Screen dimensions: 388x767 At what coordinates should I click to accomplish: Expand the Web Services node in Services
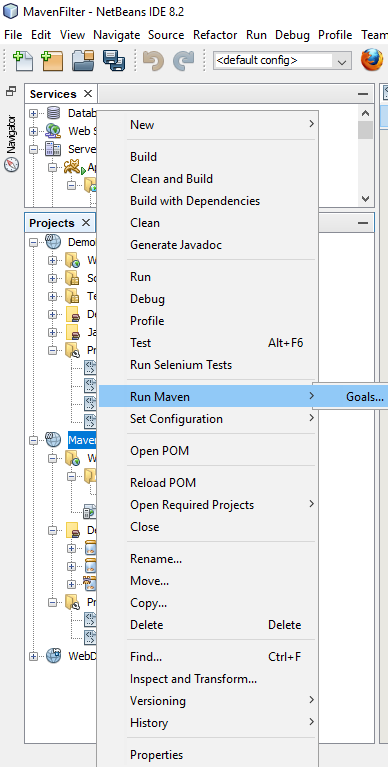tap(33, 131)
